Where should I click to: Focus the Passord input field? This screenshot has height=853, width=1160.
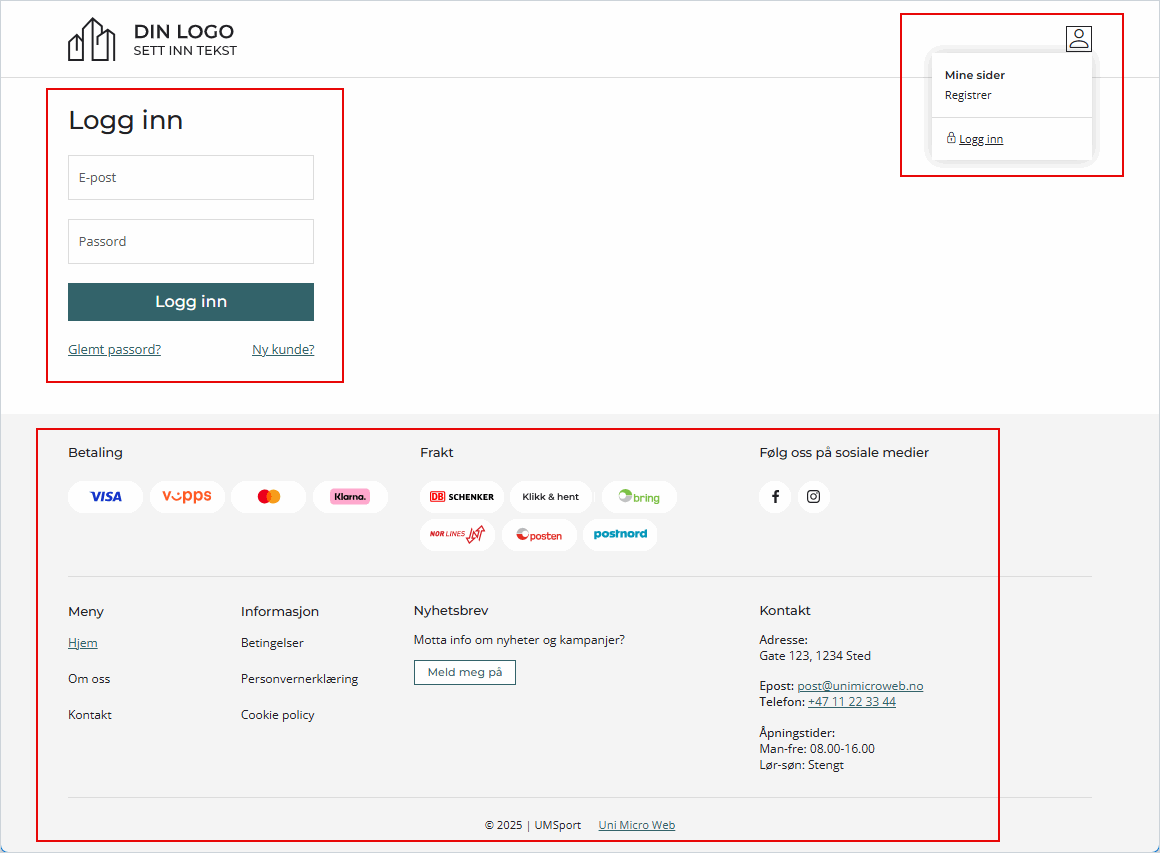191,242
